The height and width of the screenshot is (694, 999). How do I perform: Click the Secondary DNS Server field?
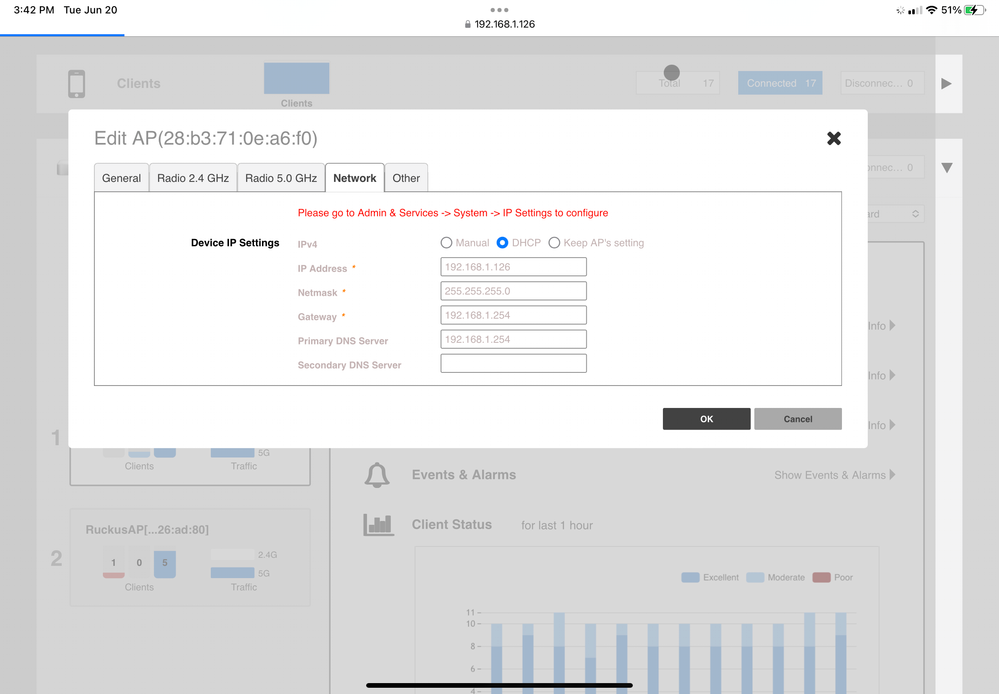[513, 364]
